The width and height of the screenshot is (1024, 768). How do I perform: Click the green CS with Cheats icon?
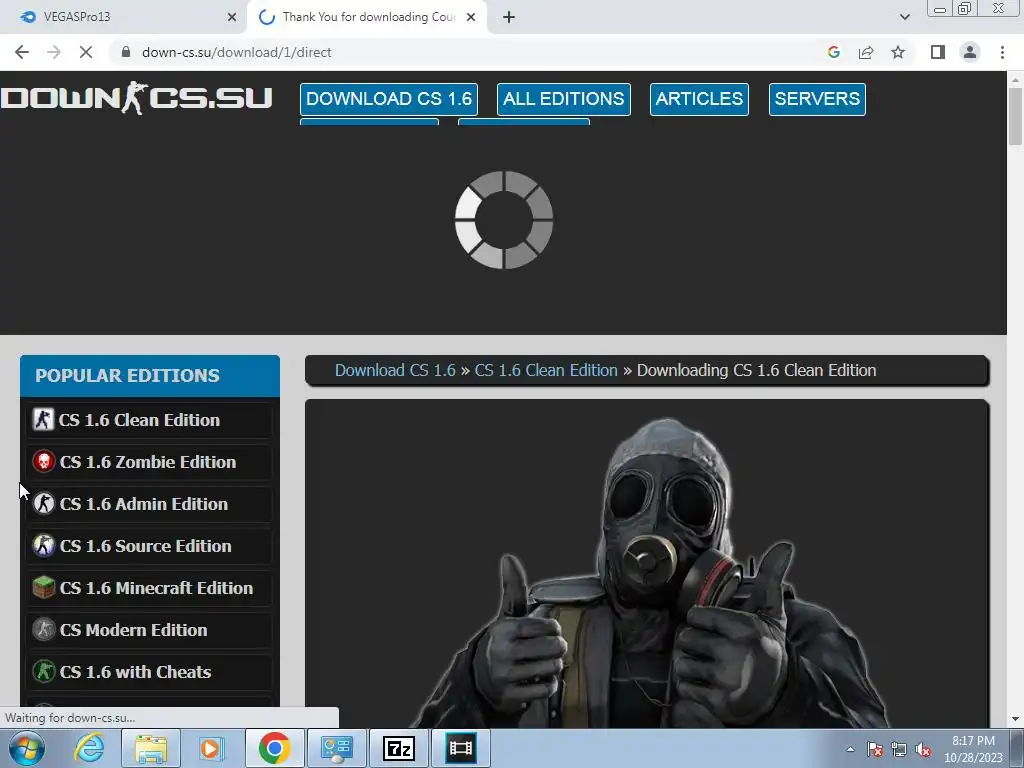click(x=43, y=671)
